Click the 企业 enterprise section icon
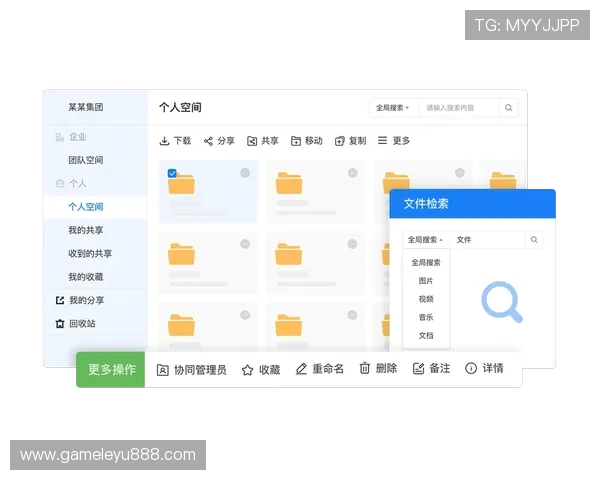600x480 pixels. coord(60,137)
